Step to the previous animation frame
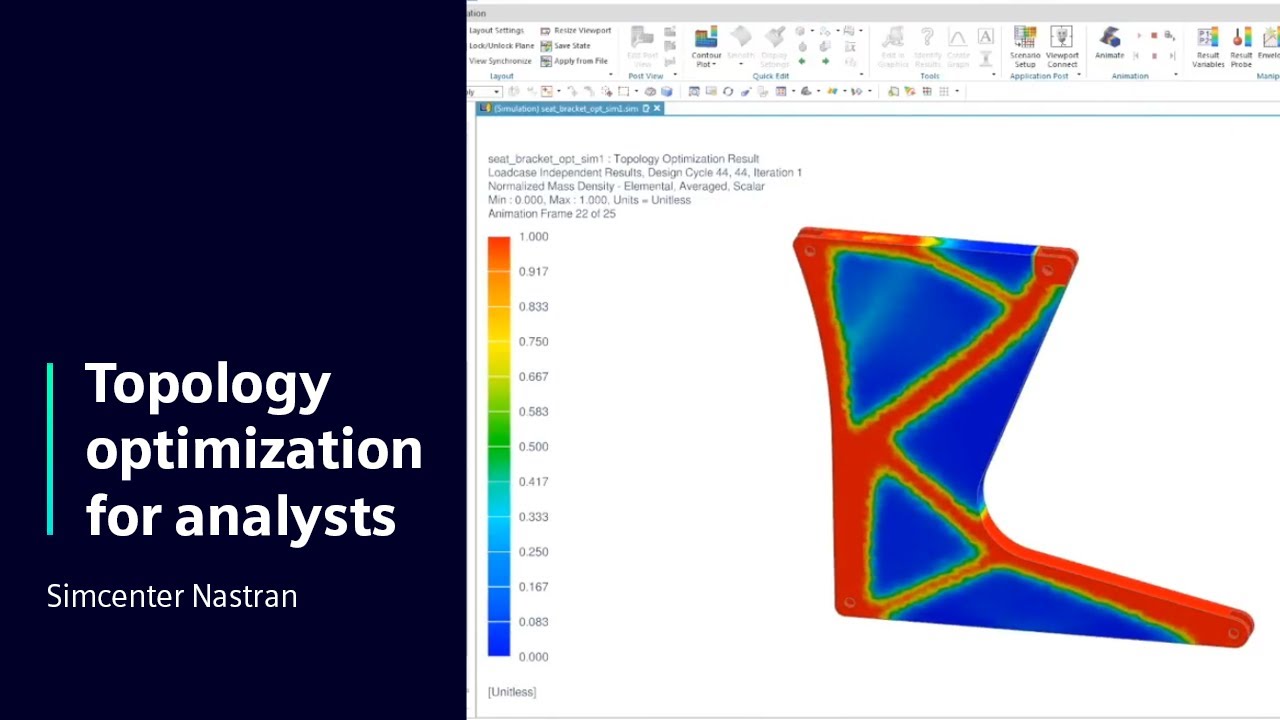 [1135, 56]
